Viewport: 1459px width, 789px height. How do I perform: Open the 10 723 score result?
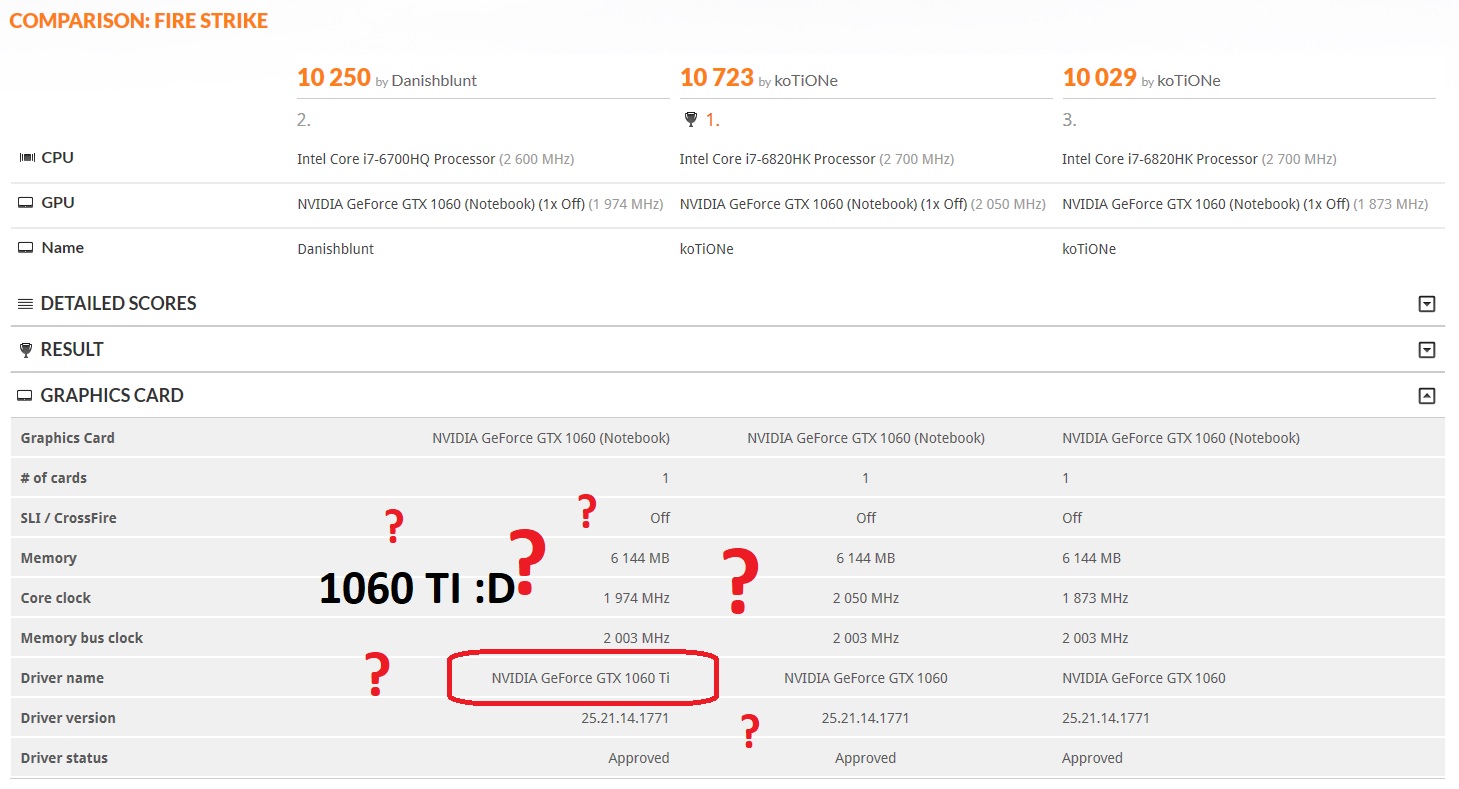tap(717, 78)
